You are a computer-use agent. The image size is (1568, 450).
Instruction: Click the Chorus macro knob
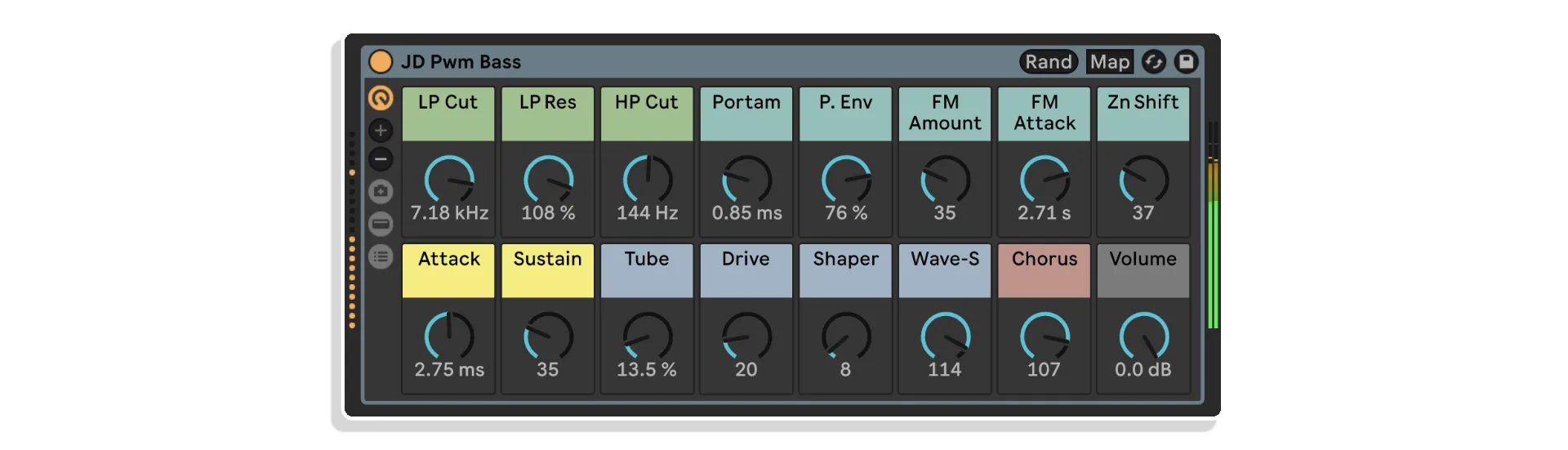tap(1045, 336)
